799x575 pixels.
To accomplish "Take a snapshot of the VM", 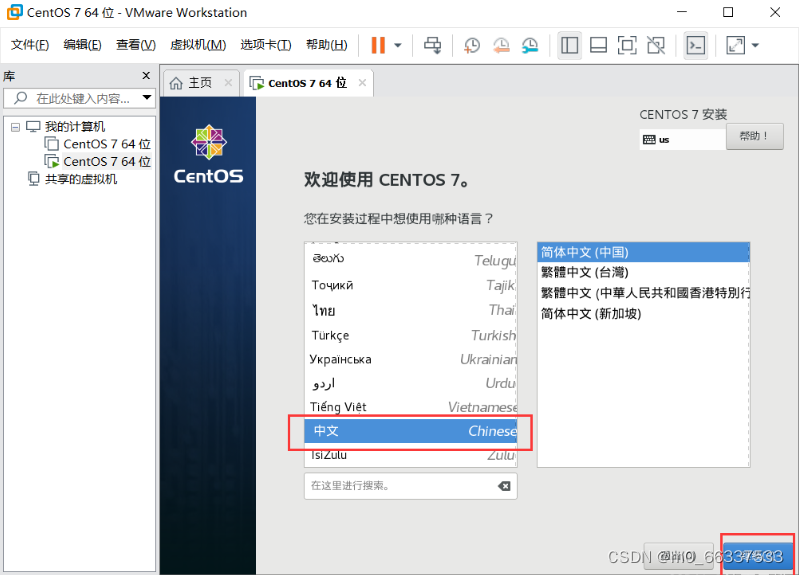I will (472, 45).
